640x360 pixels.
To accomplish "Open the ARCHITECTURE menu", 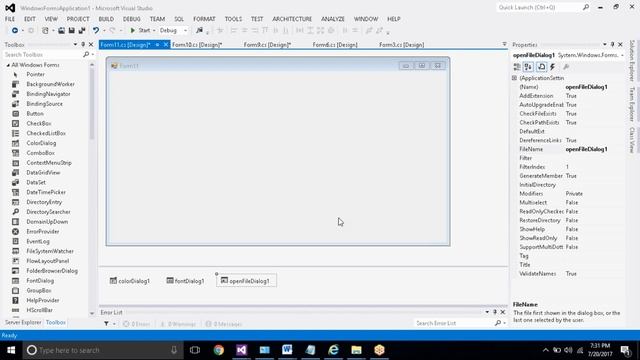I will pos(292,19).
